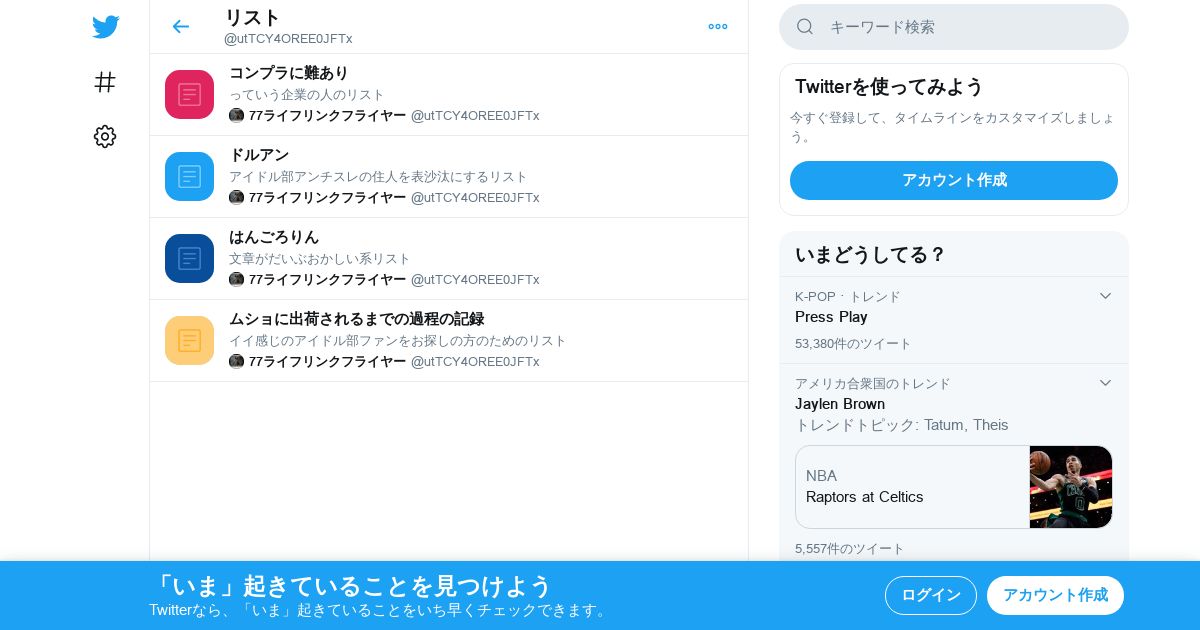This screenshot has height=630, width=1200.
Task: Click the 5,557件のツイート count
Action: (x=849, y=549)
